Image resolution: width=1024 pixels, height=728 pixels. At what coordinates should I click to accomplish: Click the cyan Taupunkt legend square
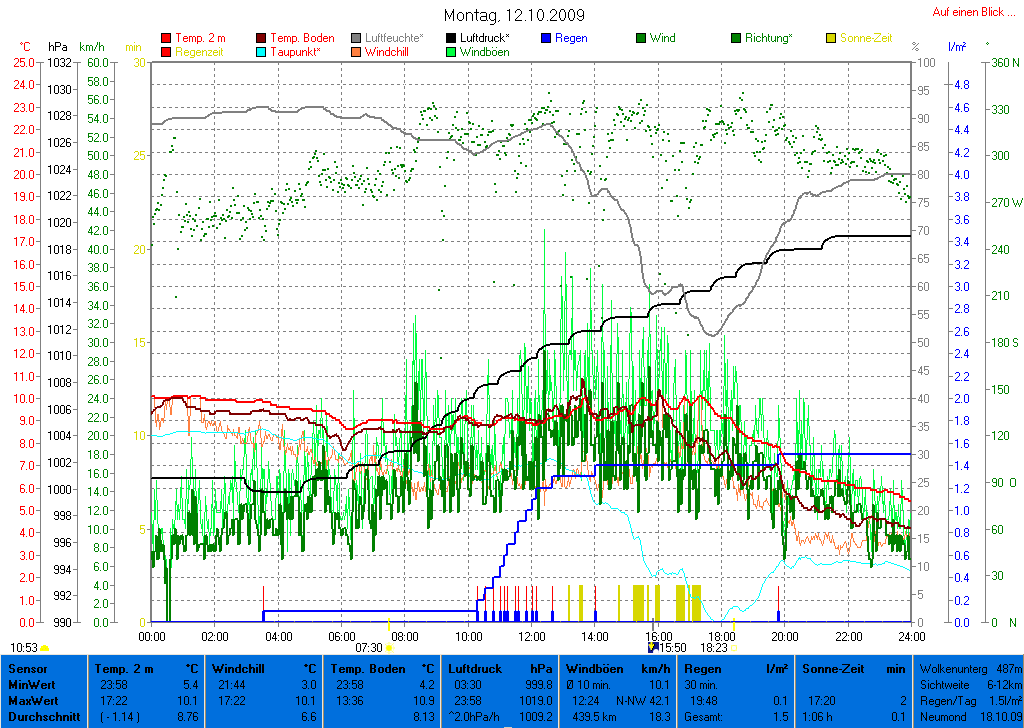click(262, 52)
